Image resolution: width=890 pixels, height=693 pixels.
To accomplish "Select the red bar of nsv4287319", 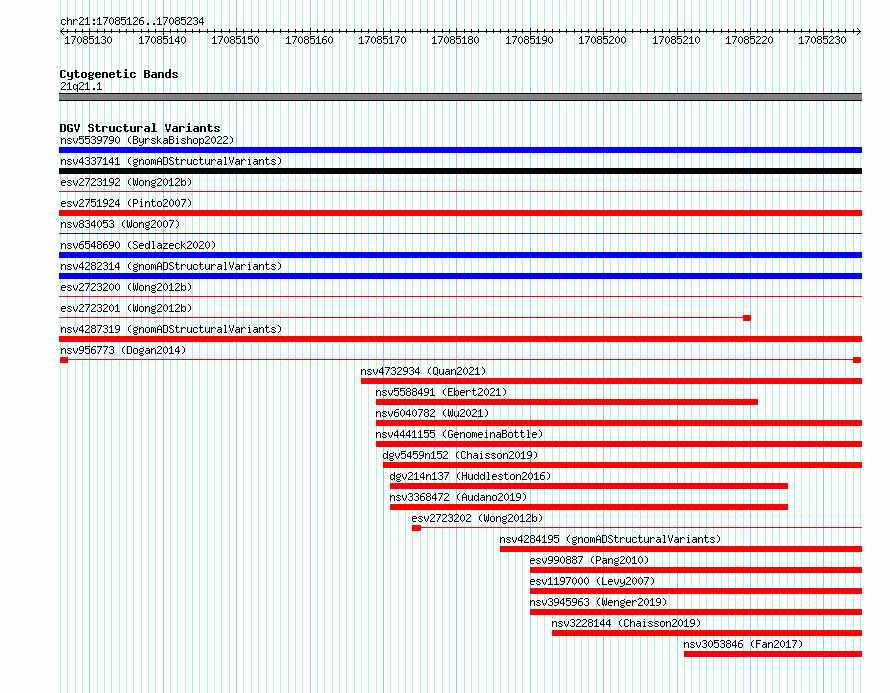I will (460, 339).
